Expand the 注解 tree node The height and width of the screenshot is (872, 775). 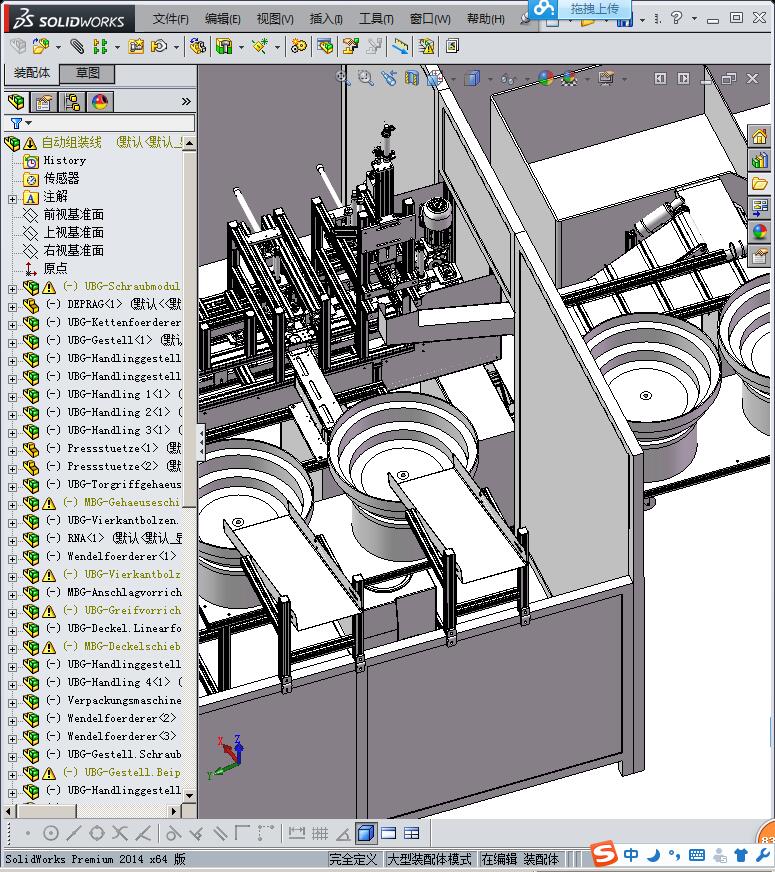(12, 198)
